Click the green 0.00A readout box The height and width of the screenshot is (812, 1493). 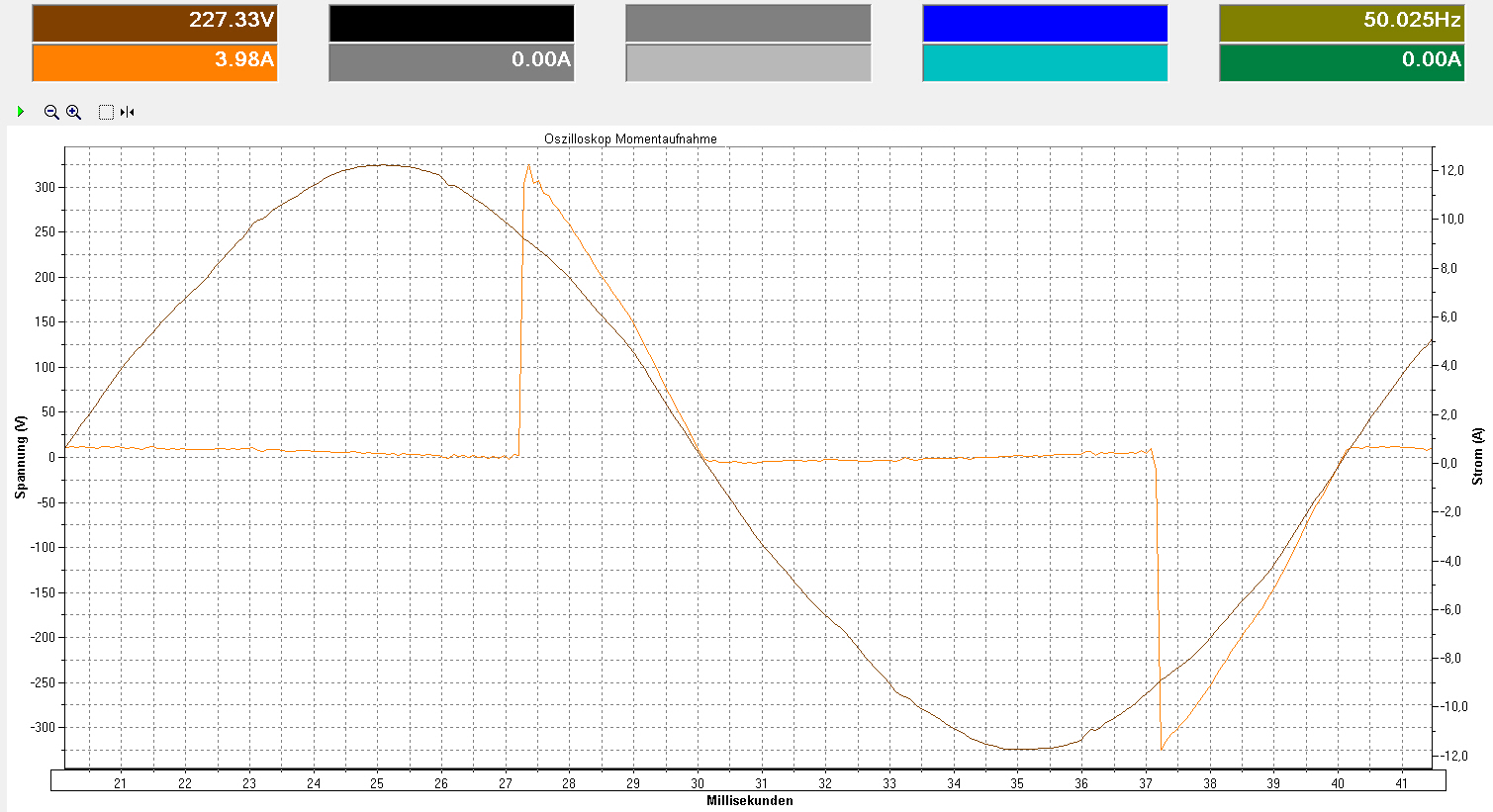click(1342, 62)
